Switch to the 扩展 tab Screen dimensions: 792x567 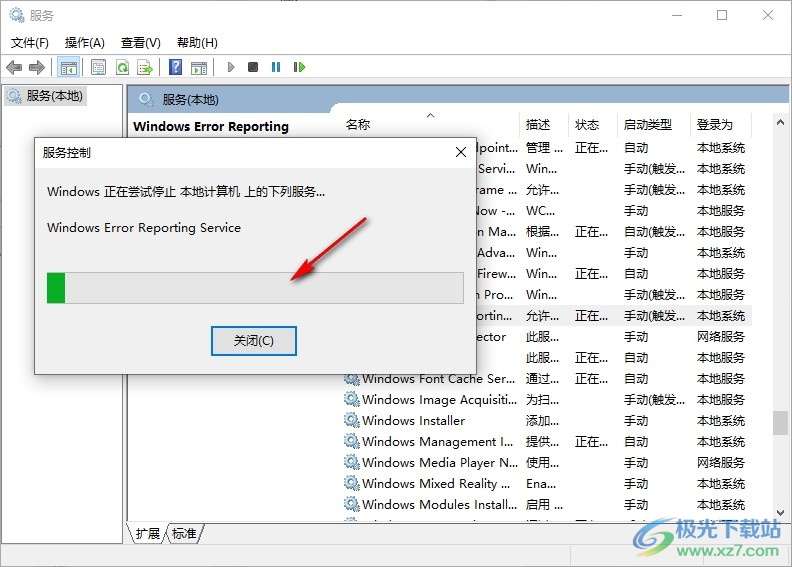[147, 533]
